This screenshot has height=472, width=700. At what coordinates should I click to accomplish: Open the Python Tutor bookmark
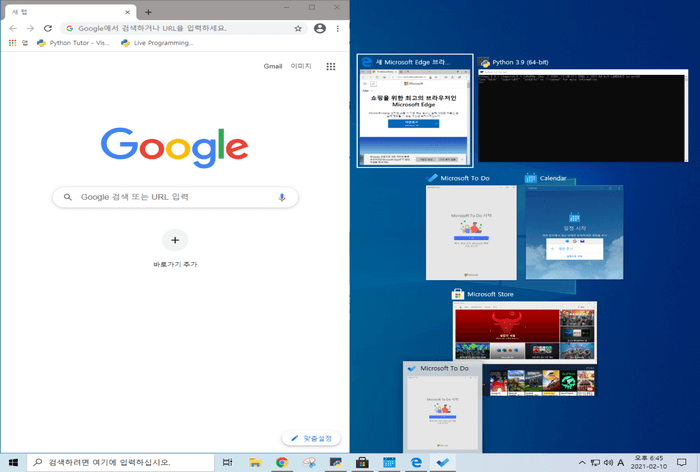(74, 43)
